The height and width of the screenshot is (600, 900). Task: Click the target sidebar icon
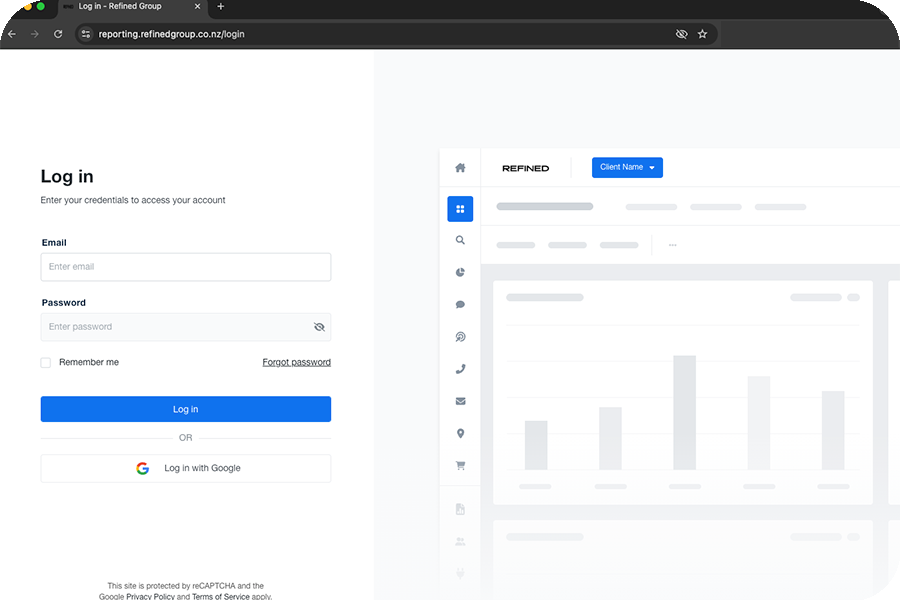(x=460, y=336)
